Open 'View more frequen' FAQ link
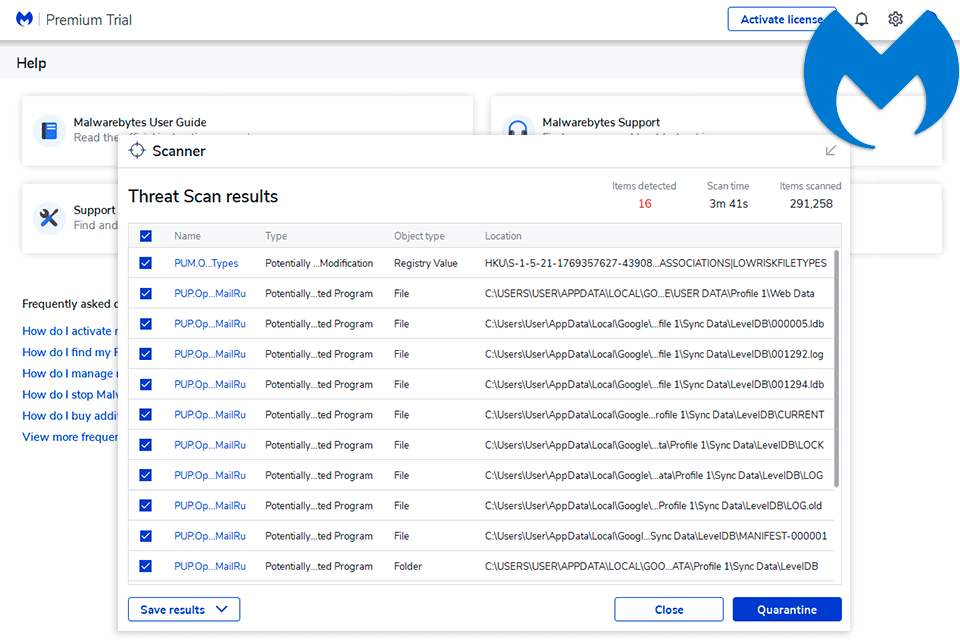Viewport: 960px width, 640px height. click(70, 437)
